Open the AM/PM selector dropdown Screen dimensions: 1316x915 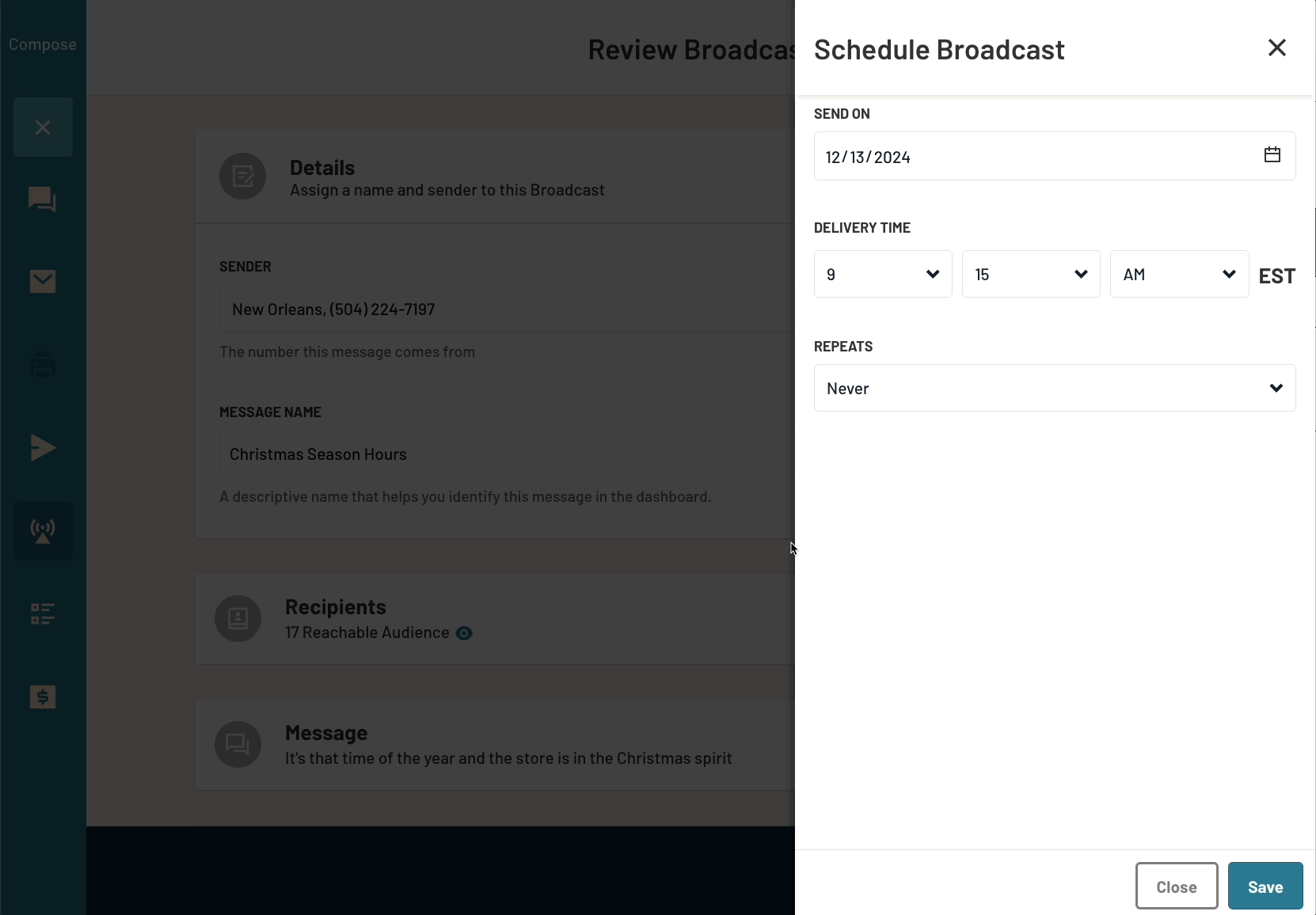click(x=1178, y=275)
